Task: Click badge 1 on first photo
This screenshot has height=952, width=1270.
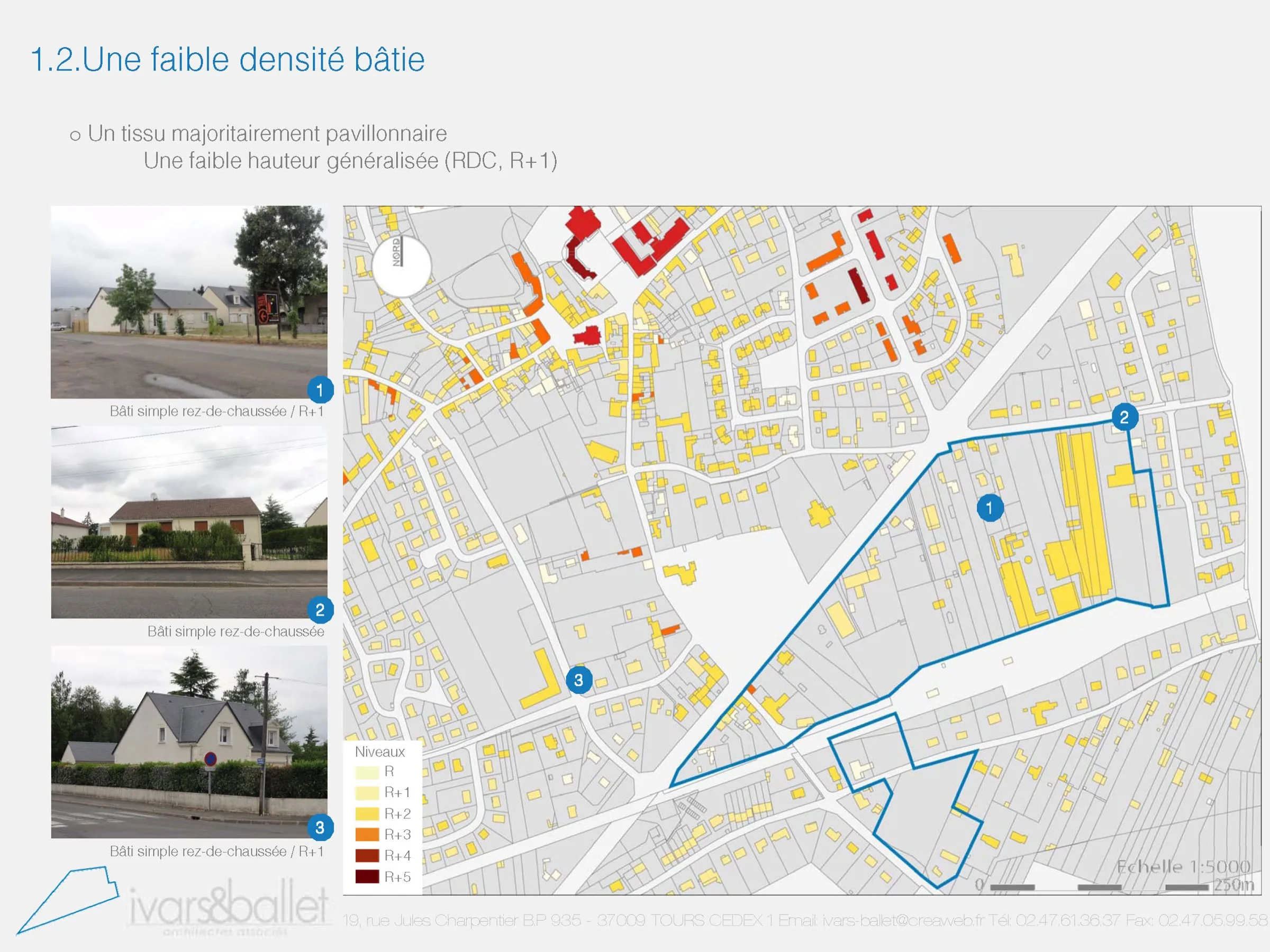Action: pyautogui.click(x=320, y=390)
